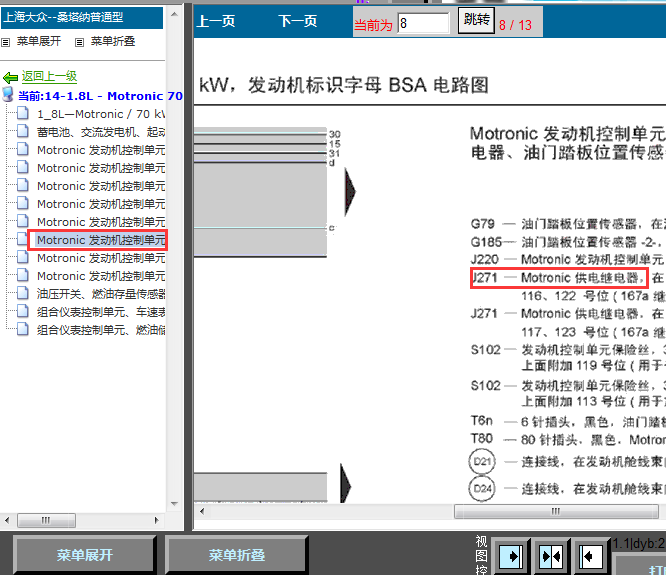Image resolution: width=666 pixels, height=575 pixels.
Task: Click the page number input field
Action: click(423, 23)
